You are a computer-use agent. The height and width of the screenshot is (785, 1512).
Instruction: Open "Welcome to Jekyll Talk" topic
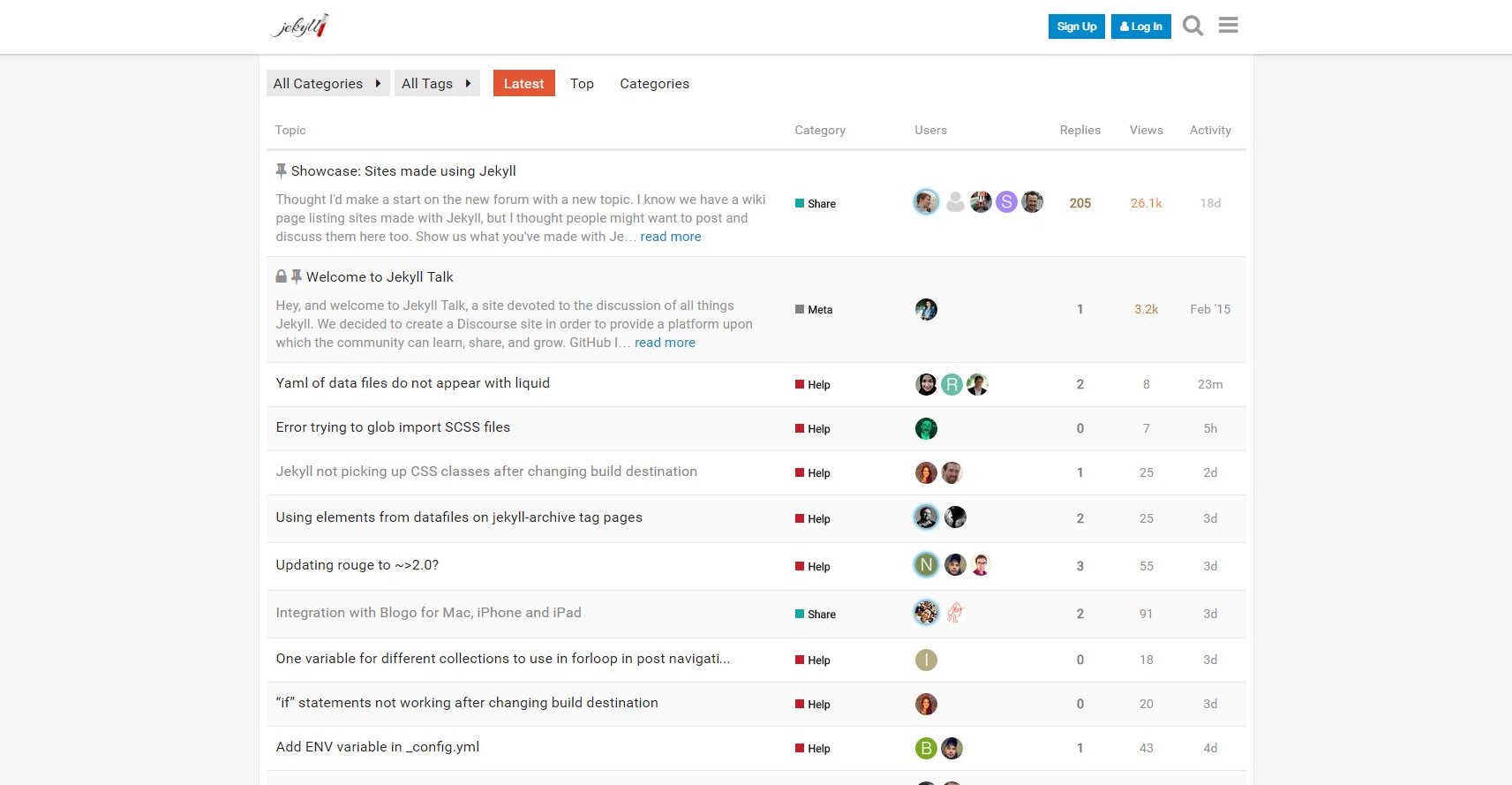(380, 276)
